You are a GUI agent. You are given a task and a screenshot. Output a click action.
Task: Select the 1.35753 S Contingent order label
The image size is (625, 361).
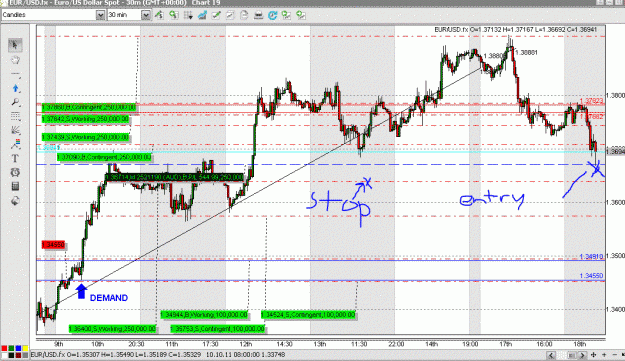(x=217, y=329)
